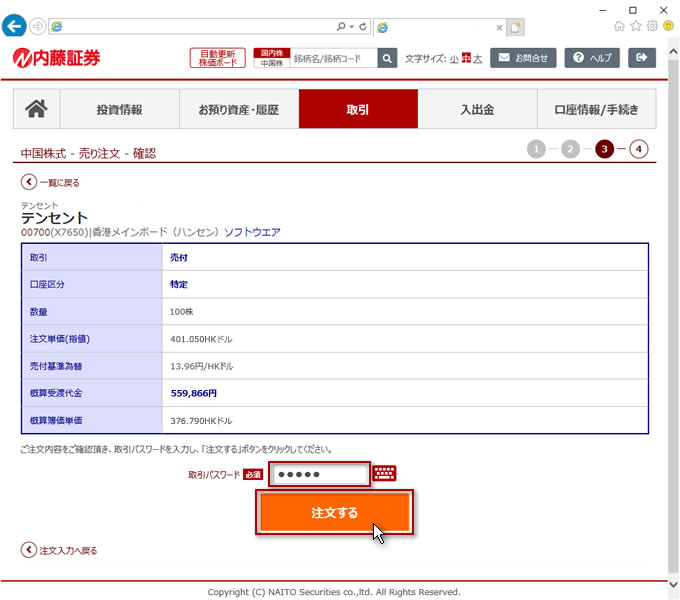Open the お預り資産・履歴 tab
This screenshot has width=680, height=600.
tap(239, 109)
